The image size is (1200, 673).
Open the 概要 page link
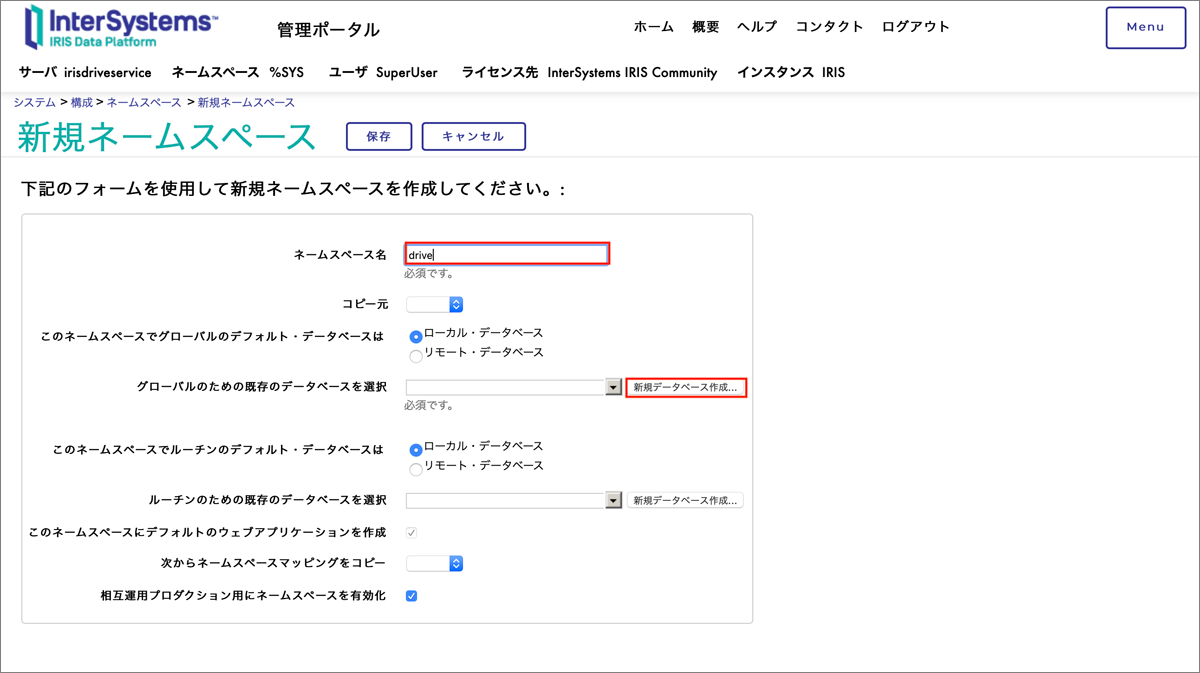coord(705,27)
